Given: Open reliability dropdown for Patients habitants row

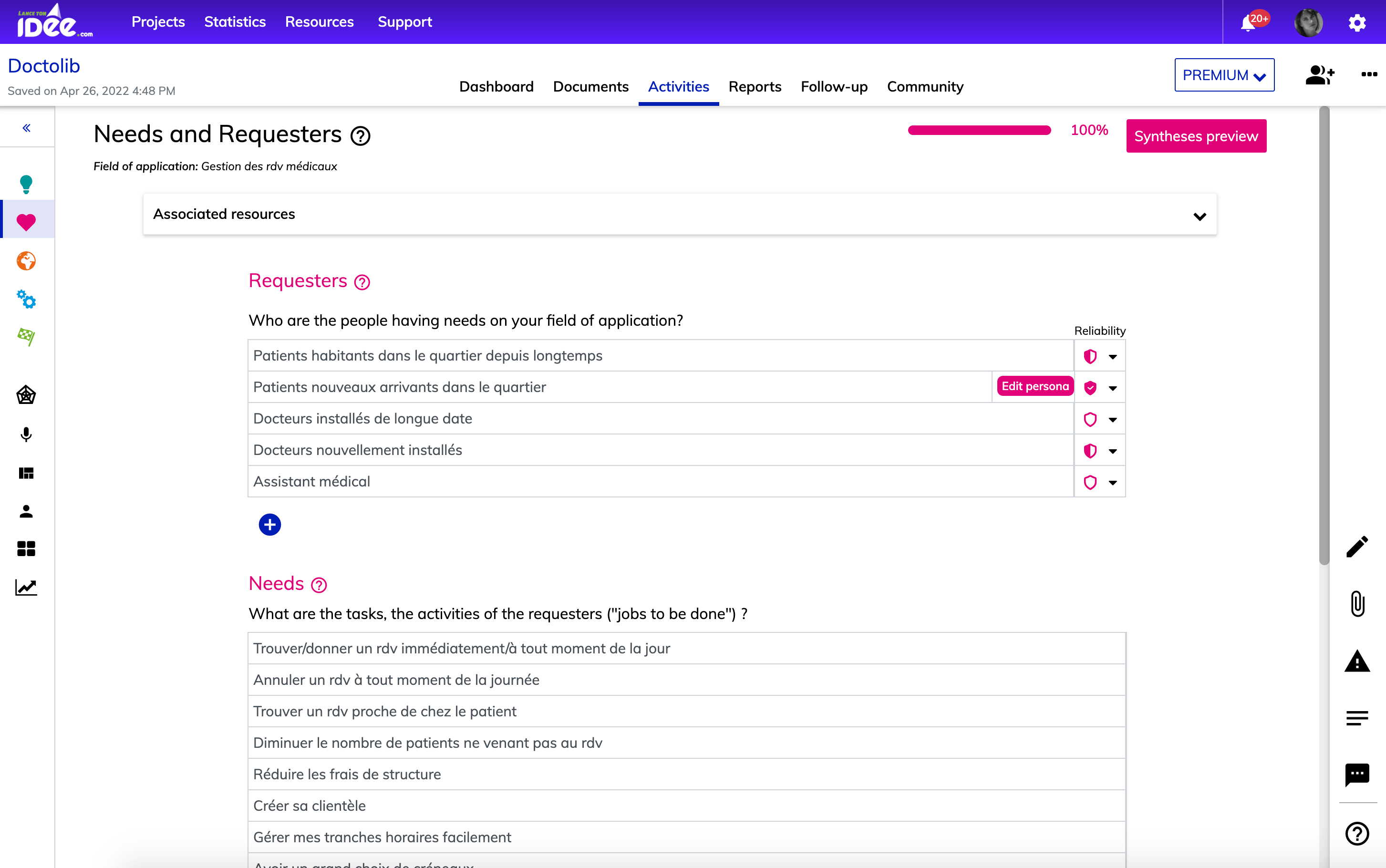Looking at the screenshot, I should pos(1112,357).
